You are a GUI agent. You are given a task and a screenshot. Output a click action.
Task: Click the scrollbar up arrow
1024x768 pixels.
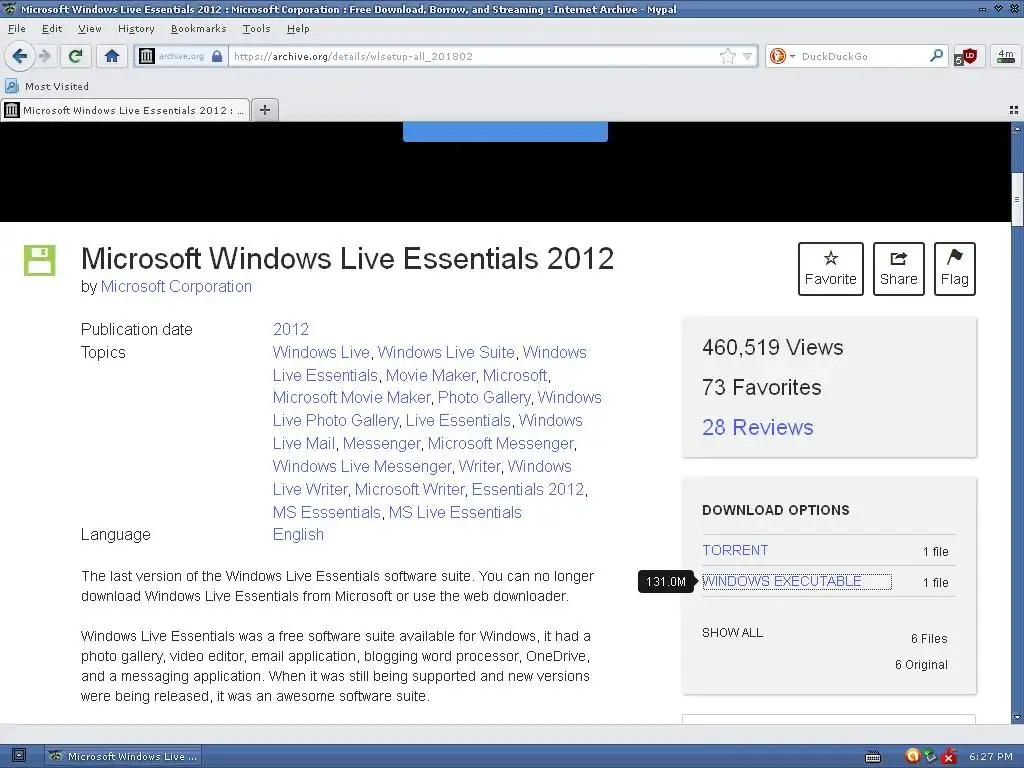[1017, 128]
